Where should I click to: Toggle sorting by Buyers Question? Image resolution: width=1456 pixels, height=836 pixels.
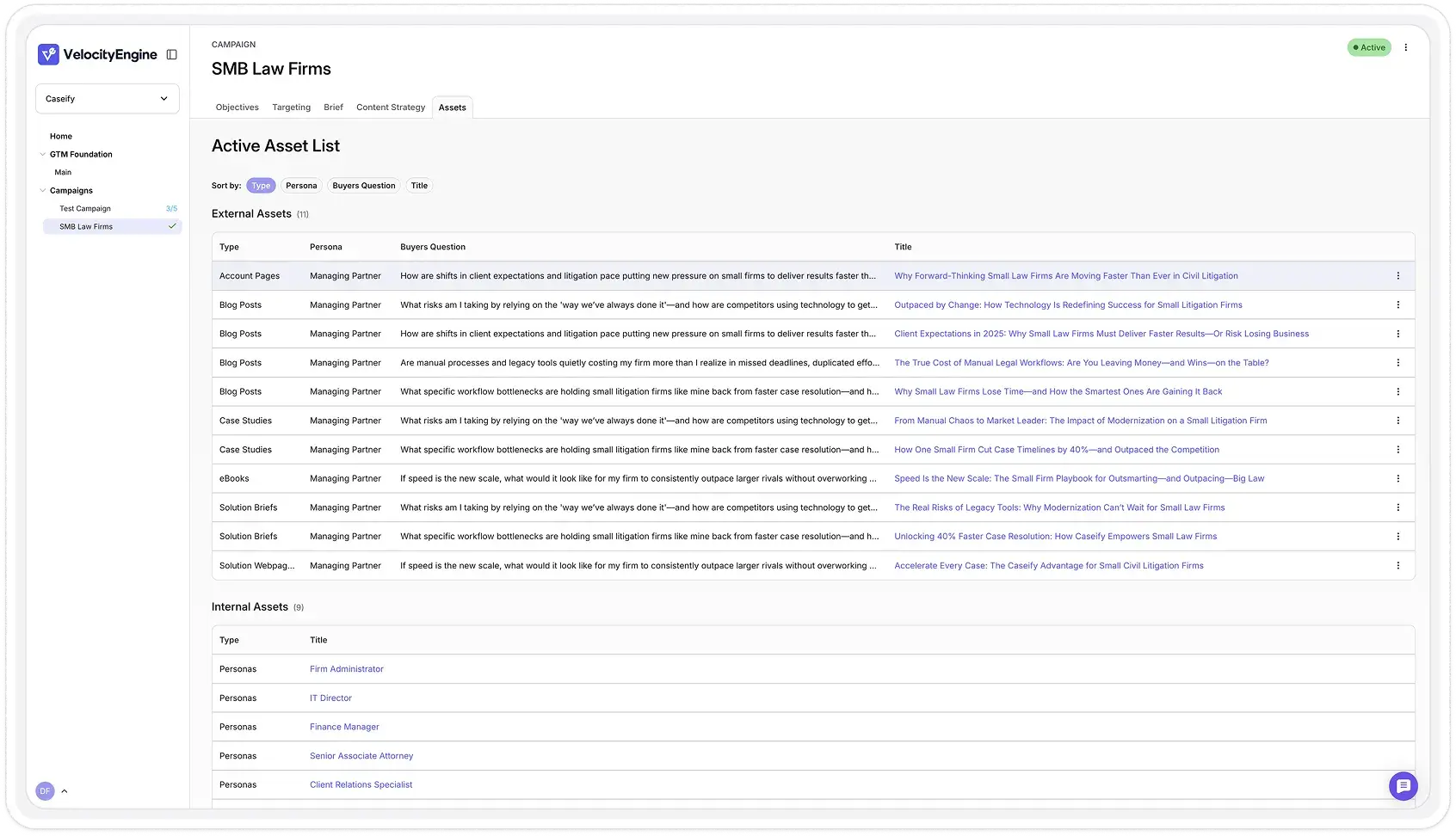point(363,185)
